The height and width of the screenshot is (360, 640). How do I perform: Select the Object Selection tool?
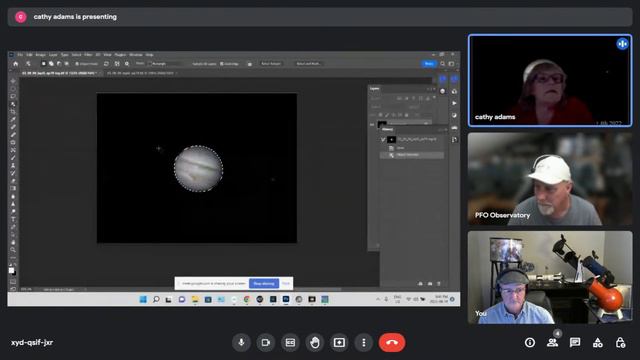point(13,104)
